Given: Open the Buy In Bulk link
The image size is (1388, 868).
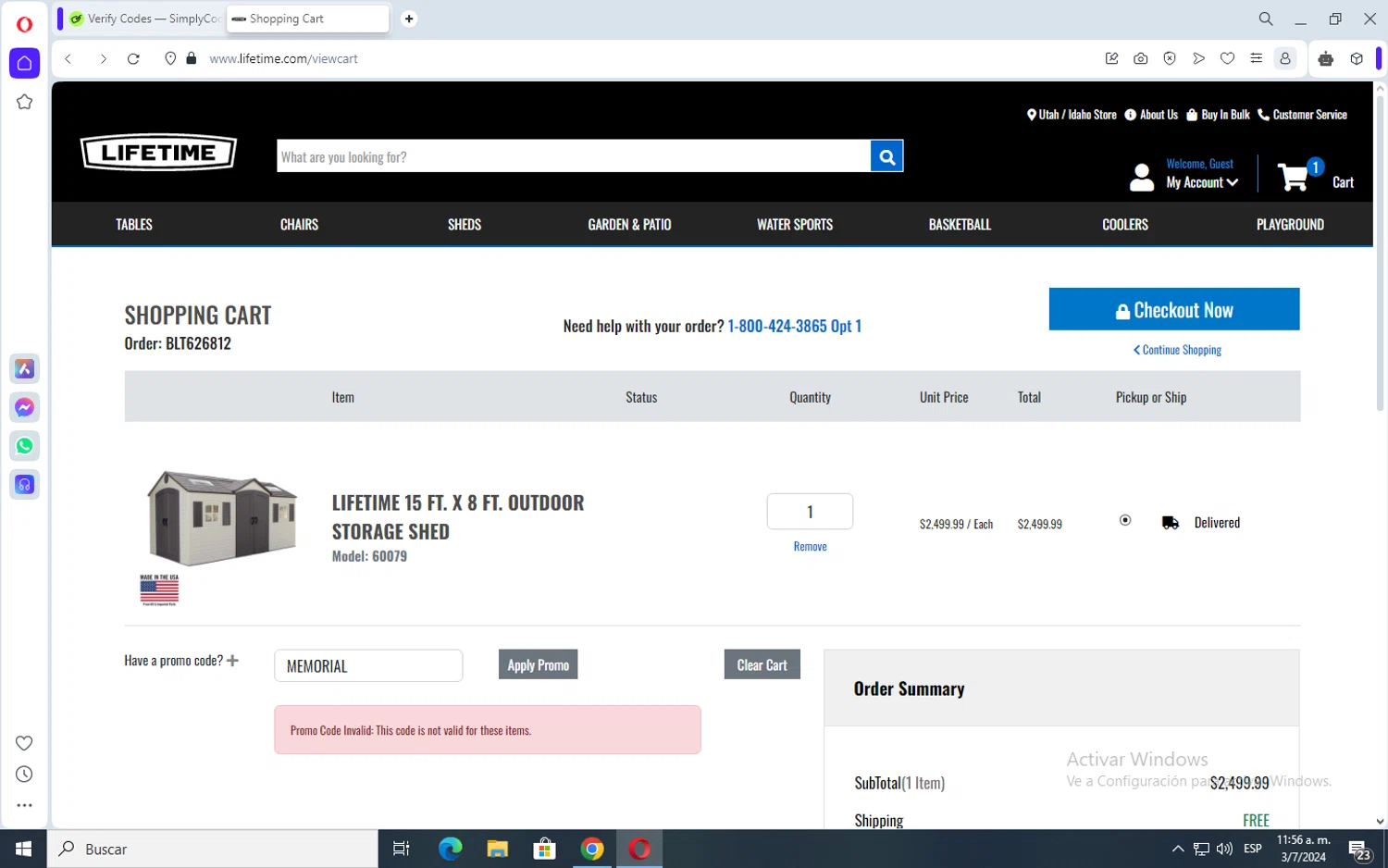Looking at the screenshot, I should 1218,115.
